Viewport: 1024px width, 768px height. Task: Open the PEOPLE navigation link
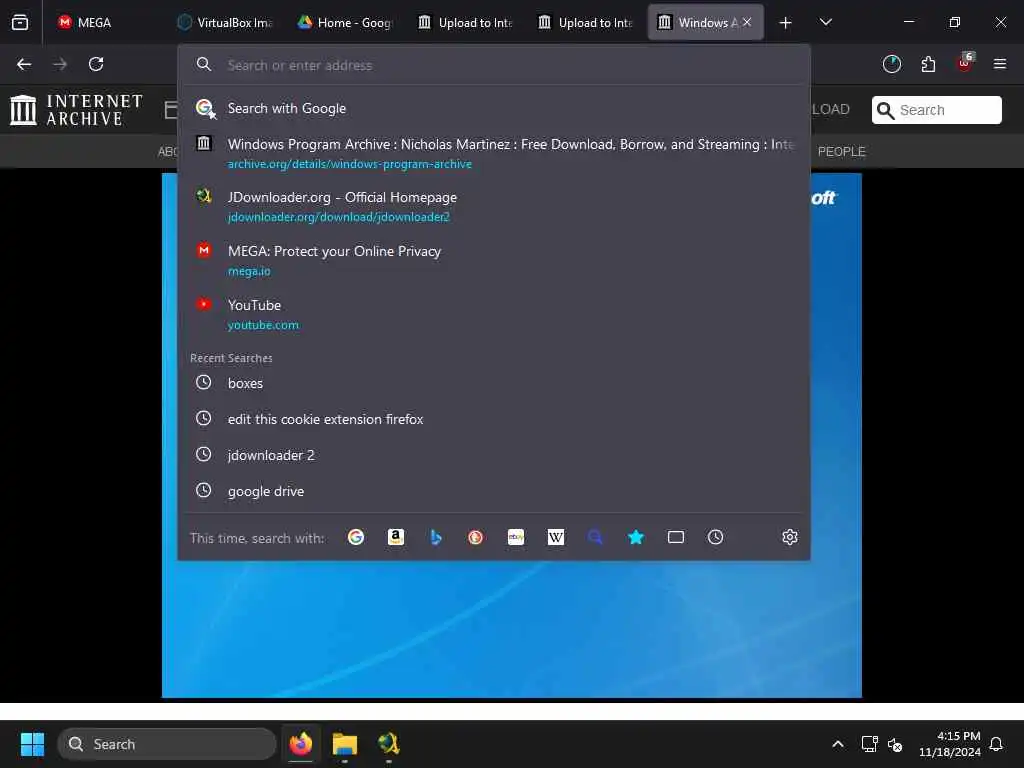(x=841, y=152)
